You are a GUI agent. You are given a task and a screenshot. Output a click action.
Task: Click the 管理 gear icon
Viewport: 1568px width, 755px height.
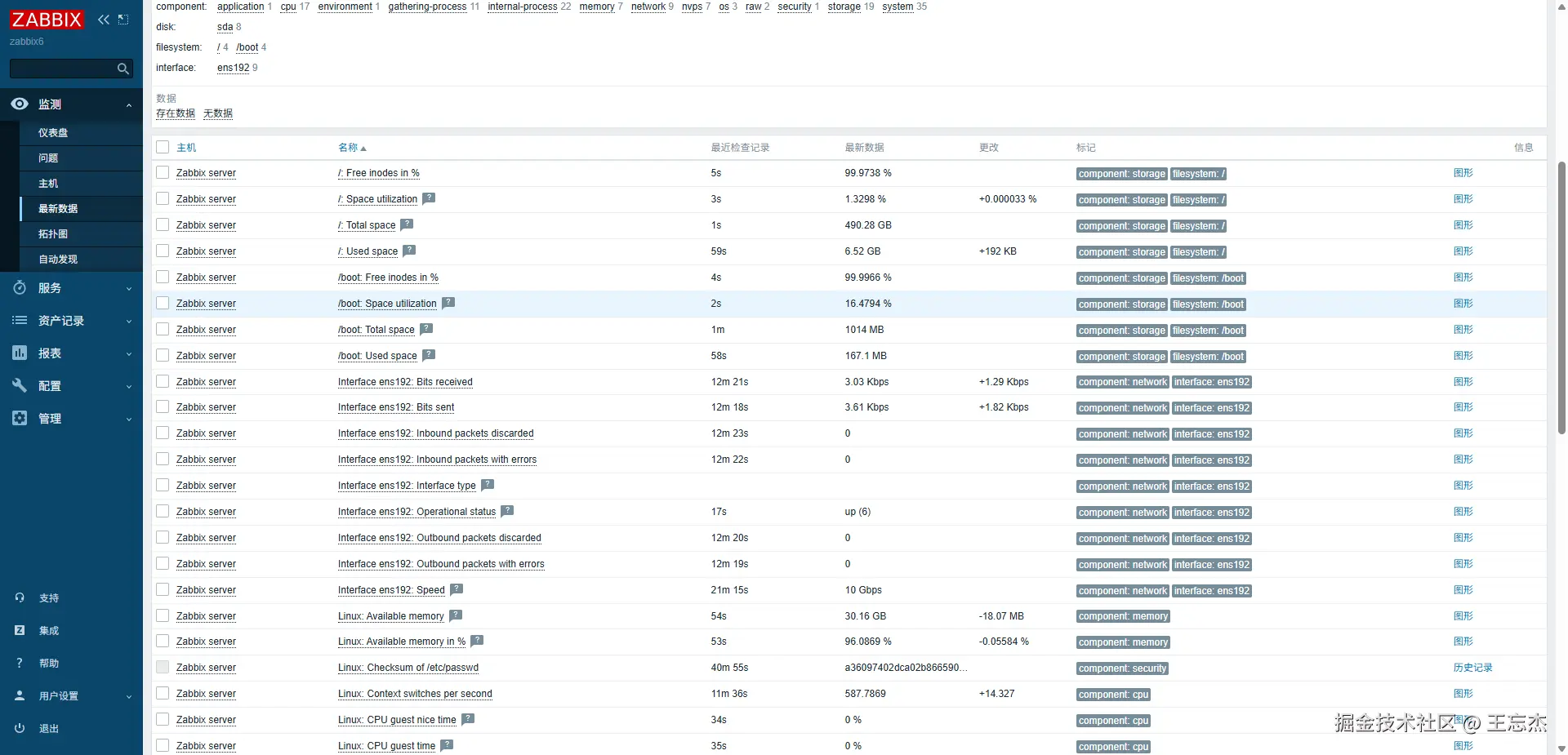[x=20, y=418]
